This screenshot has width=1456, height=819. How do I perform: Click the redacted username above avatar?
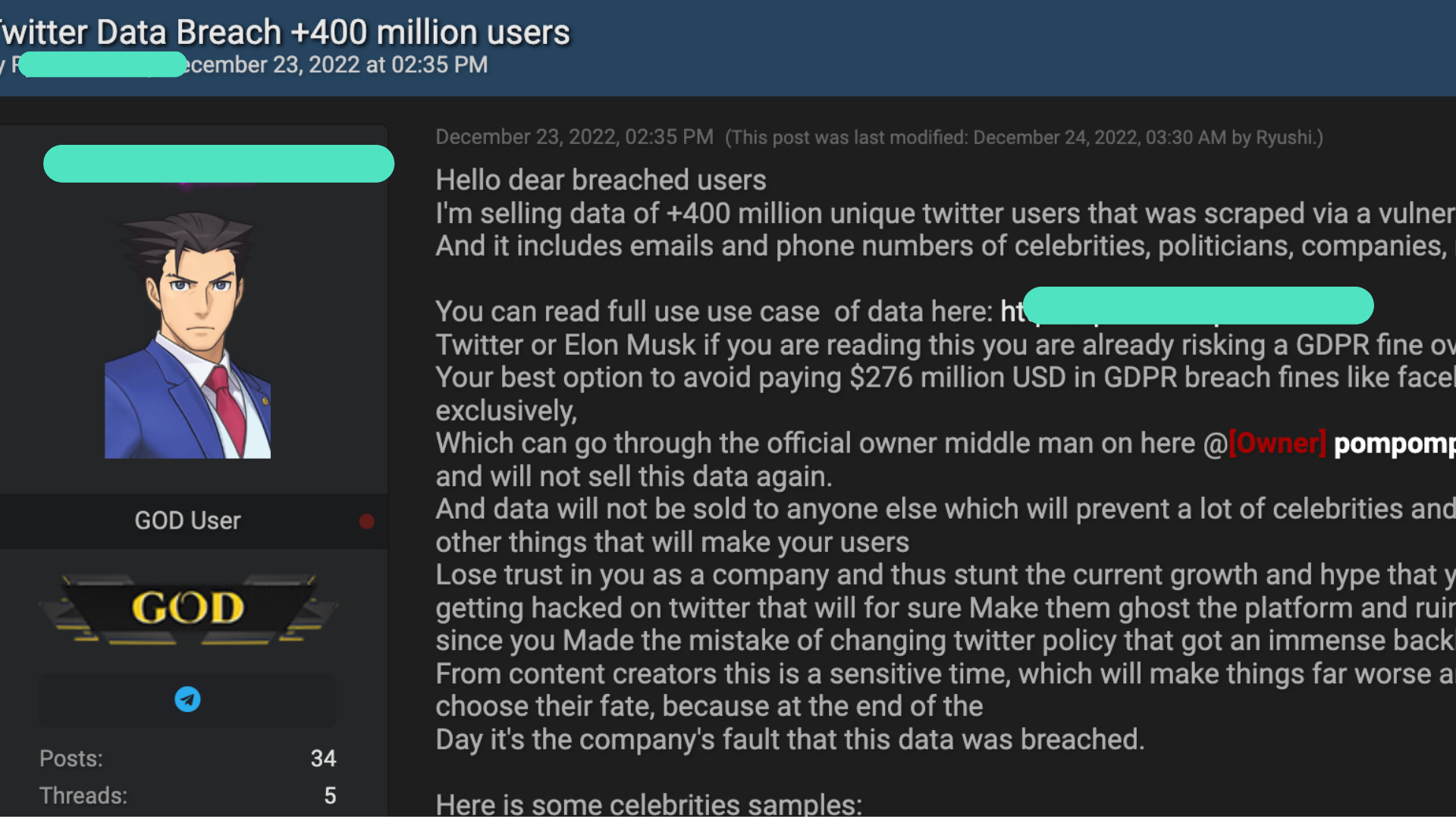pyautogui.click(x=218, y=164)
